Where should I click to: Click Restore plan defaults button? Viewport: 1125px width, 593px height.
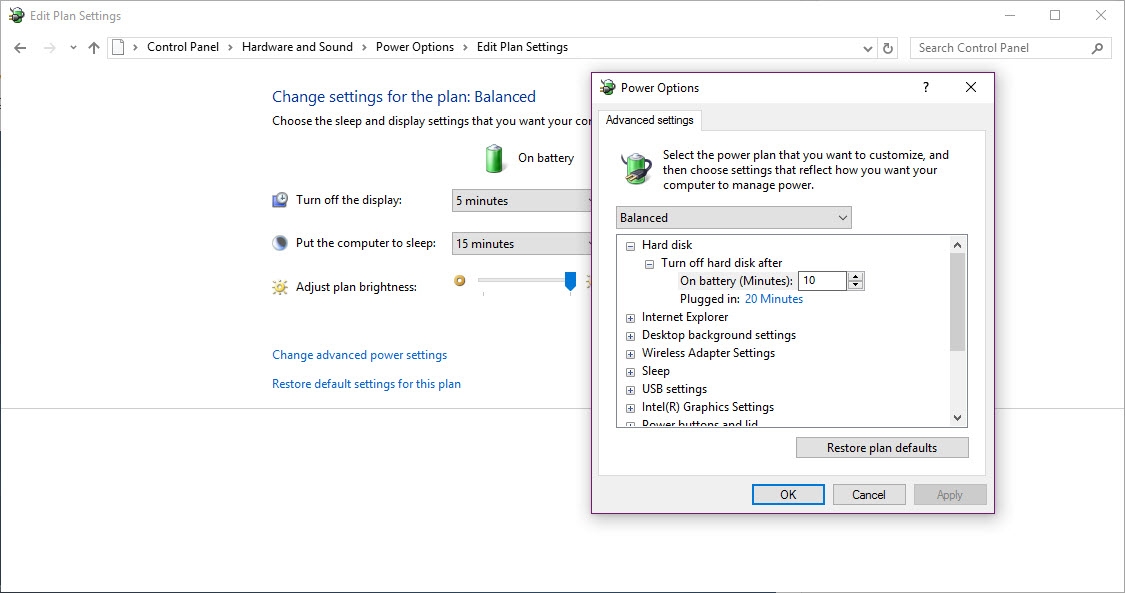(x=882, y=447)
